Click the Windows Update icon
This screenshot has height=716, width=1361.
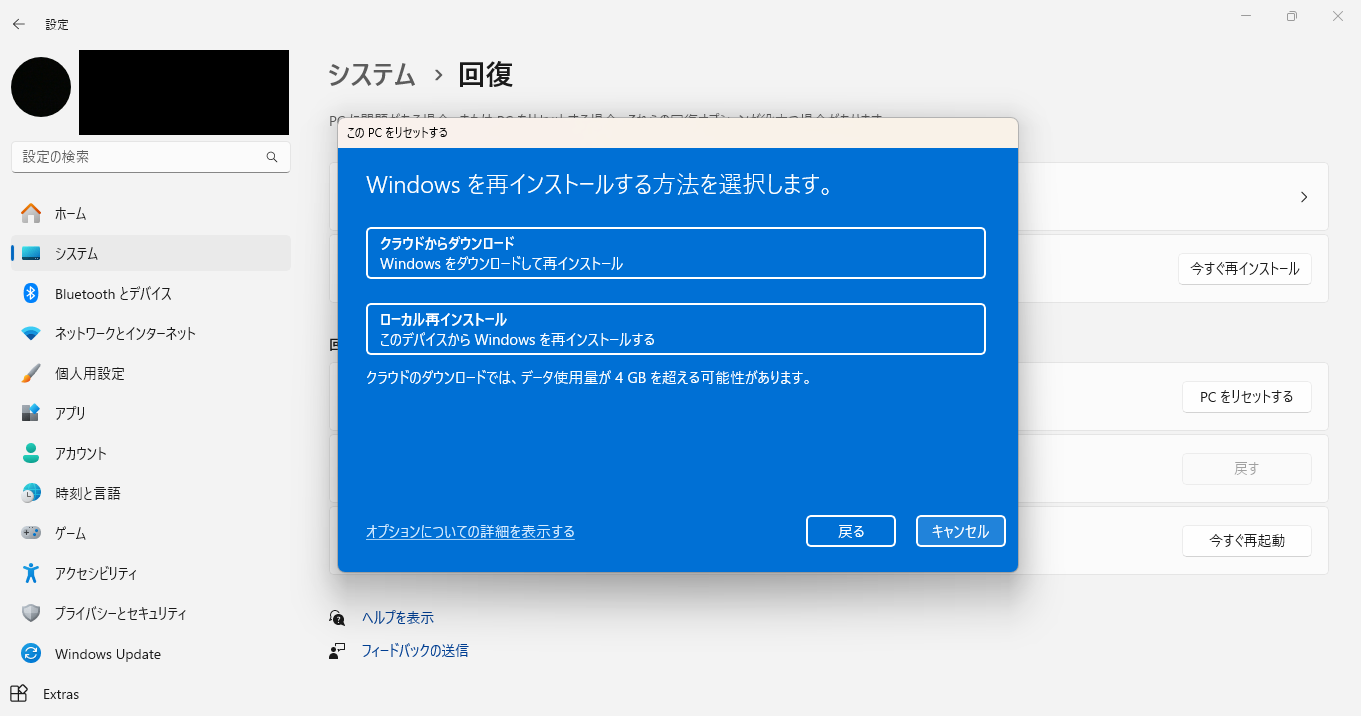(31, 654)
